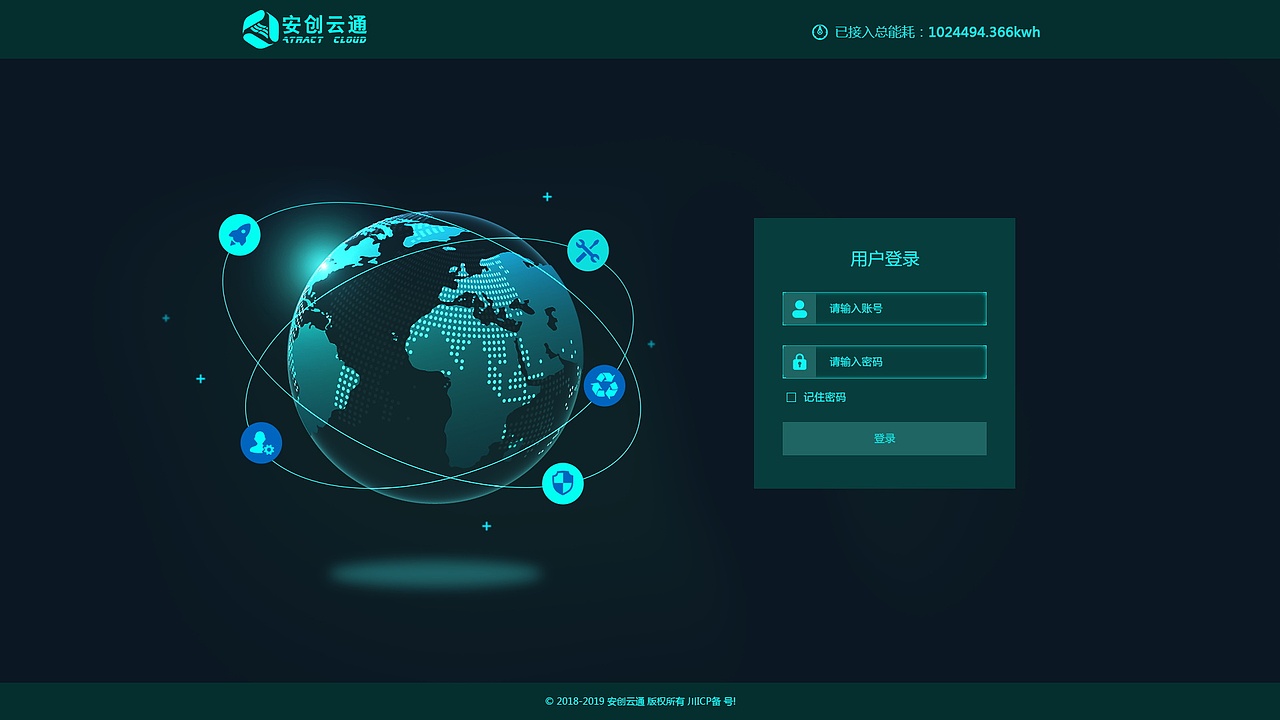This screenshot has width=1280, height=720.
Task: Click the user silhouette icon in account field
Action: click(x=798, y=308)
